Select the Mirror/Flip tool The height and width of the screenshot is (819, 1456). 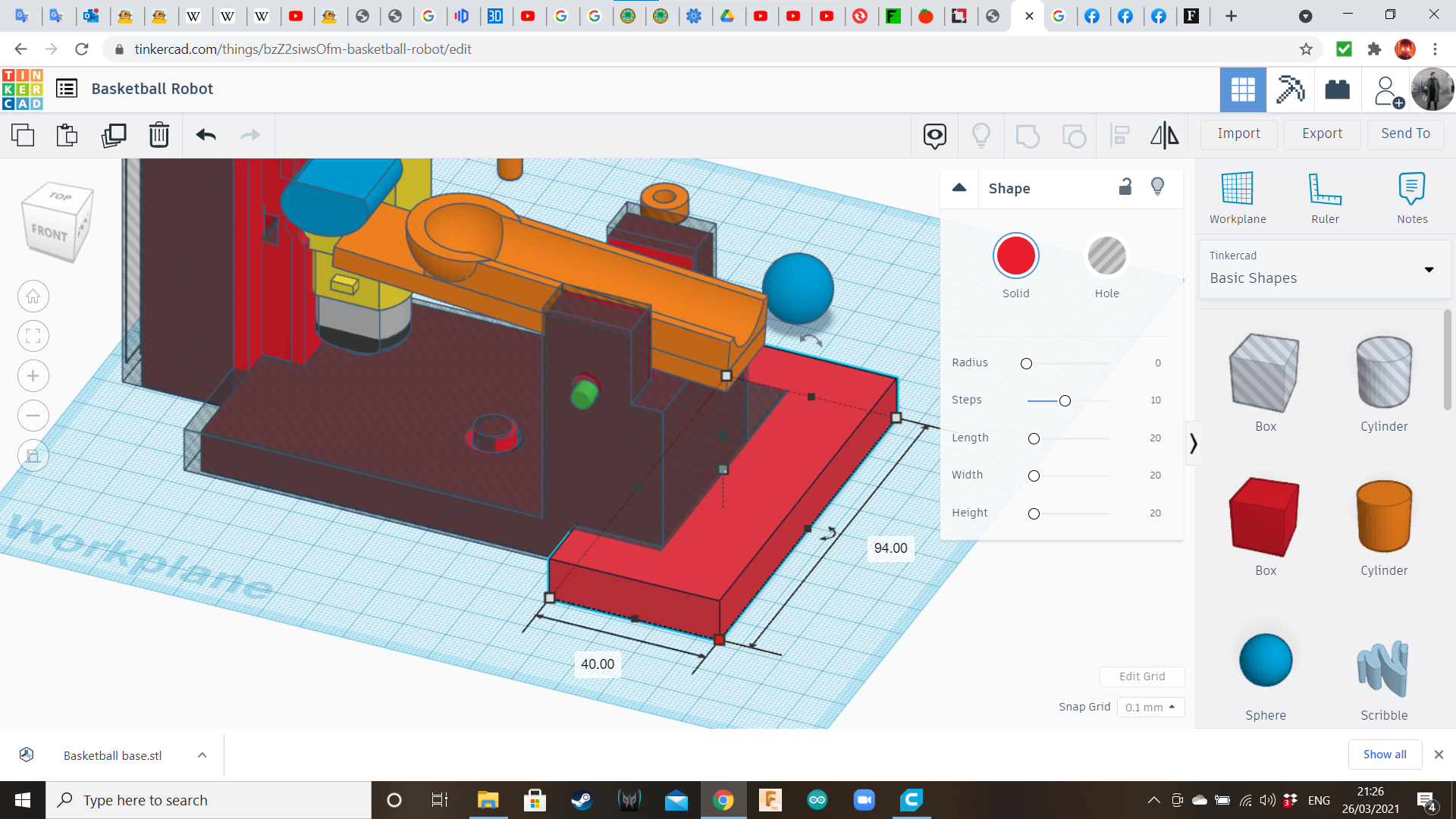[x=1164, y=135]
